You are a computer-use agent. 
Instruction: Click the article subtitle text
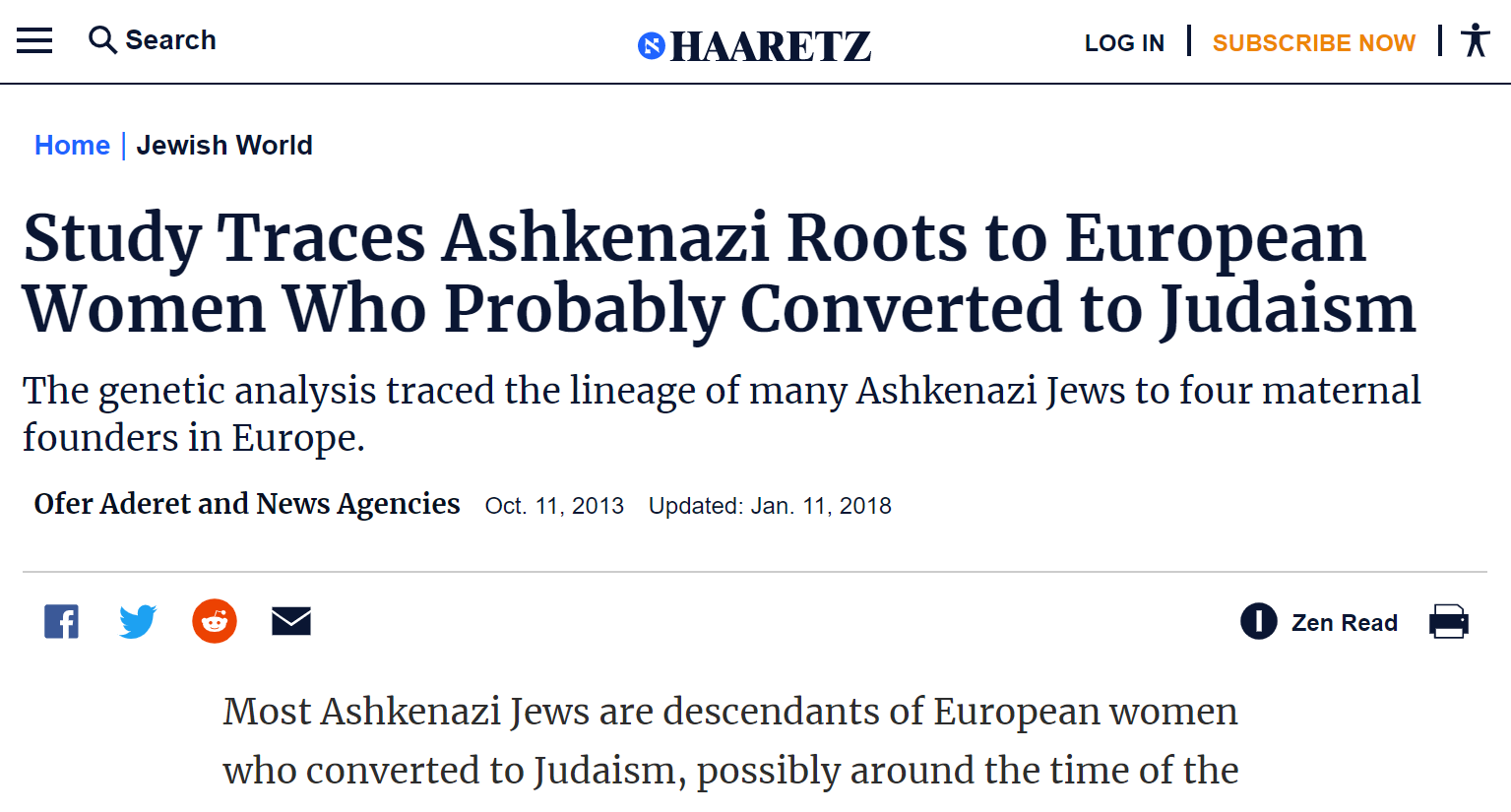721,413
